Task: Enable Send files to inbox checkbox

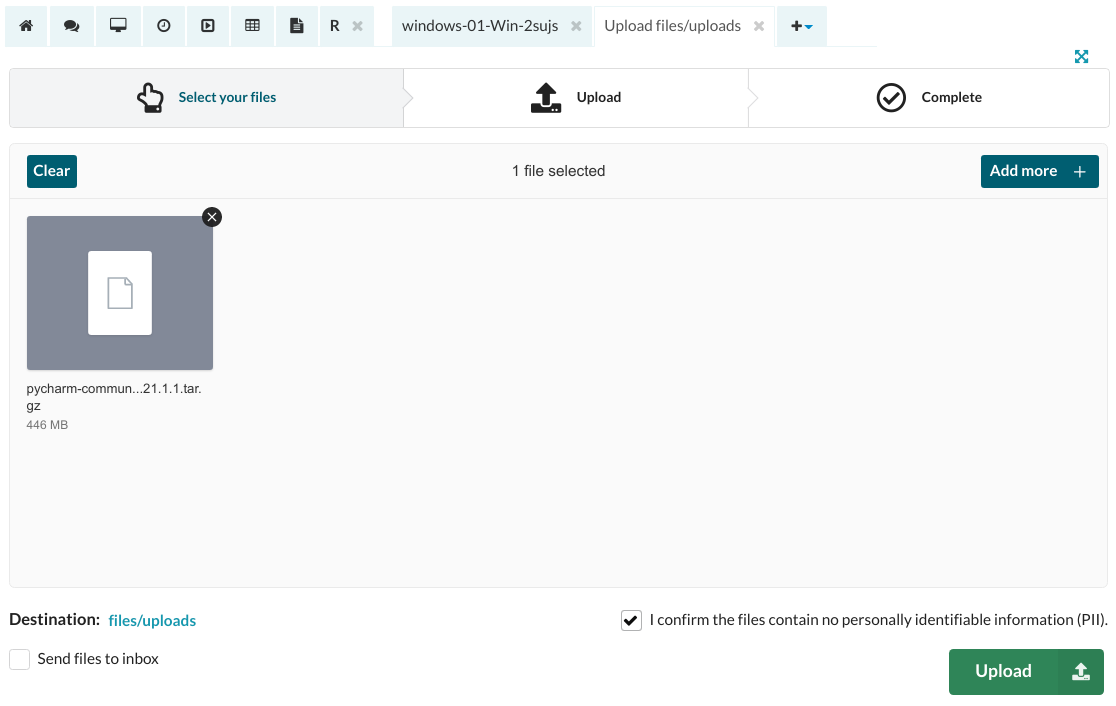Action: (x=19, y=660)
